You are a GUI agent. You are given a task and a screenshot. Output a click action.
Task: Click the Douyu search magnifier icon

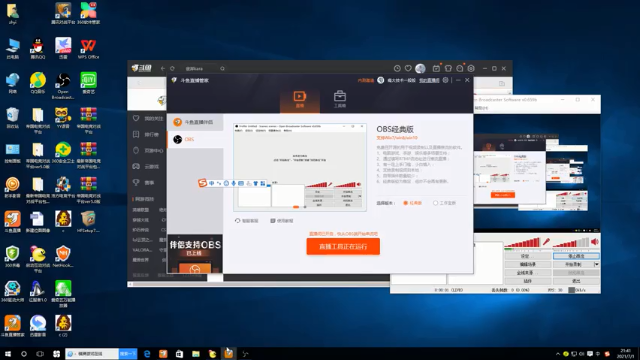coord(222,69)
